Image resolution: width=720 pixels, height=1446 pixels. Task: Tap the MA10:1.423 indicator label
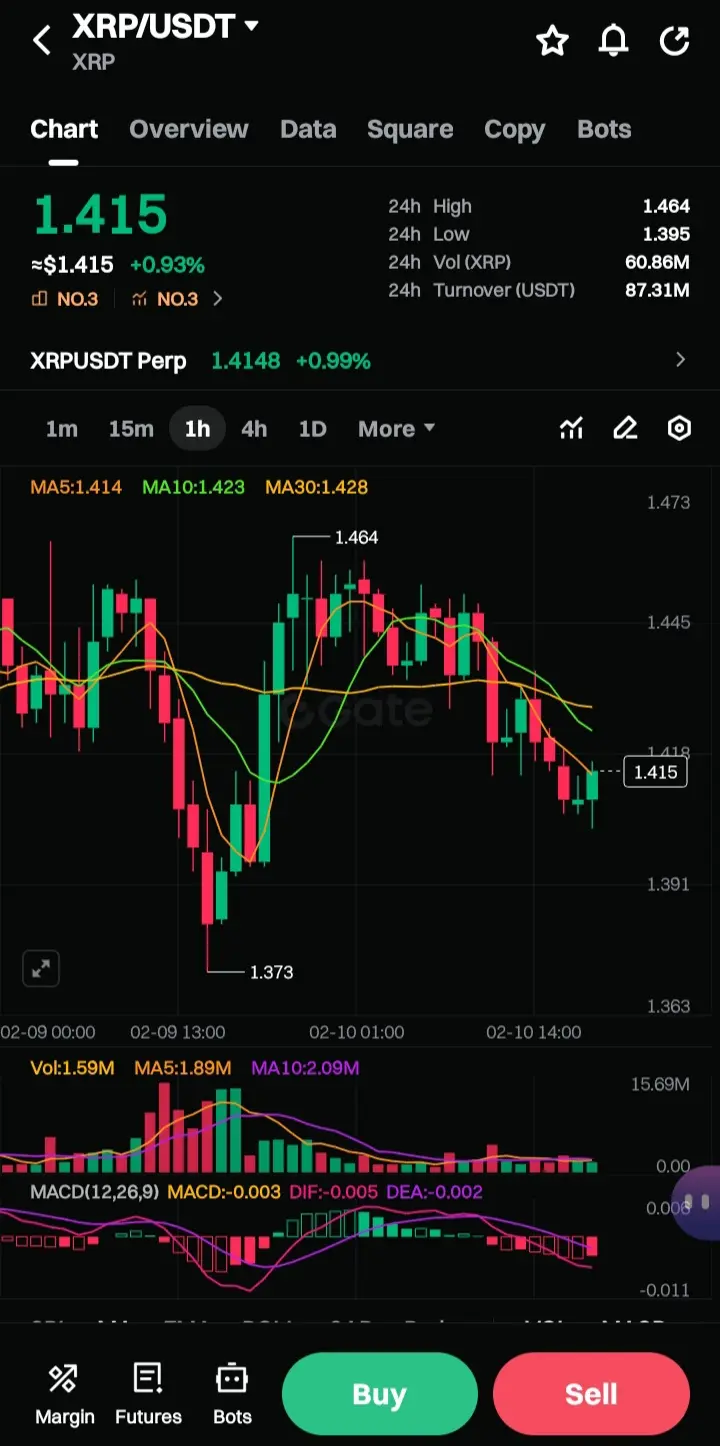click(x=193, y=487)
